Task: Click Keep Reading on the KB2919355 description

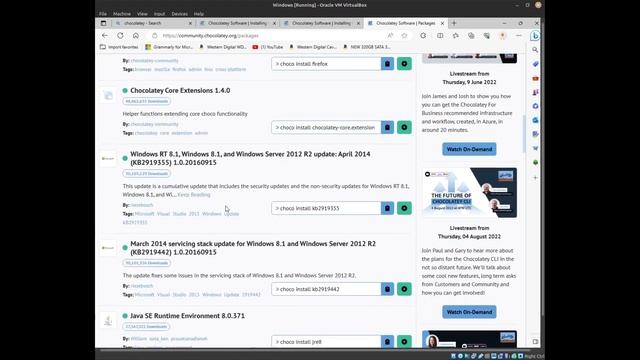Action: [x=194, y=195]
